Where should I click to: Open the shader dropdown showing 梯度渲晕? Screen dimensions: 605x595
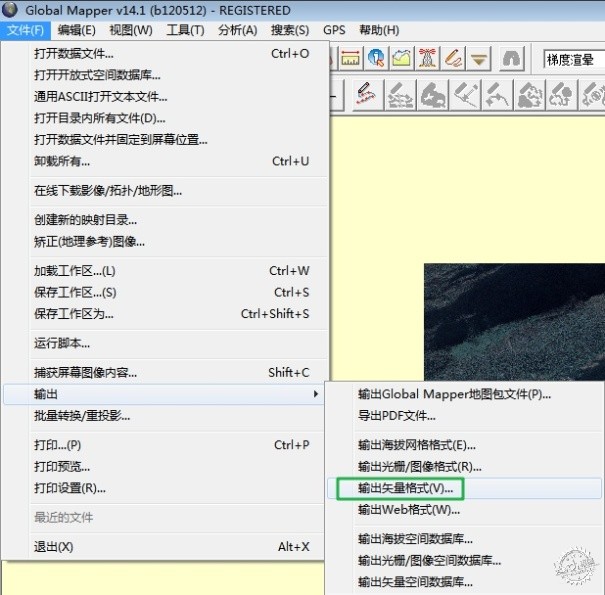click(x=574, y=59)
